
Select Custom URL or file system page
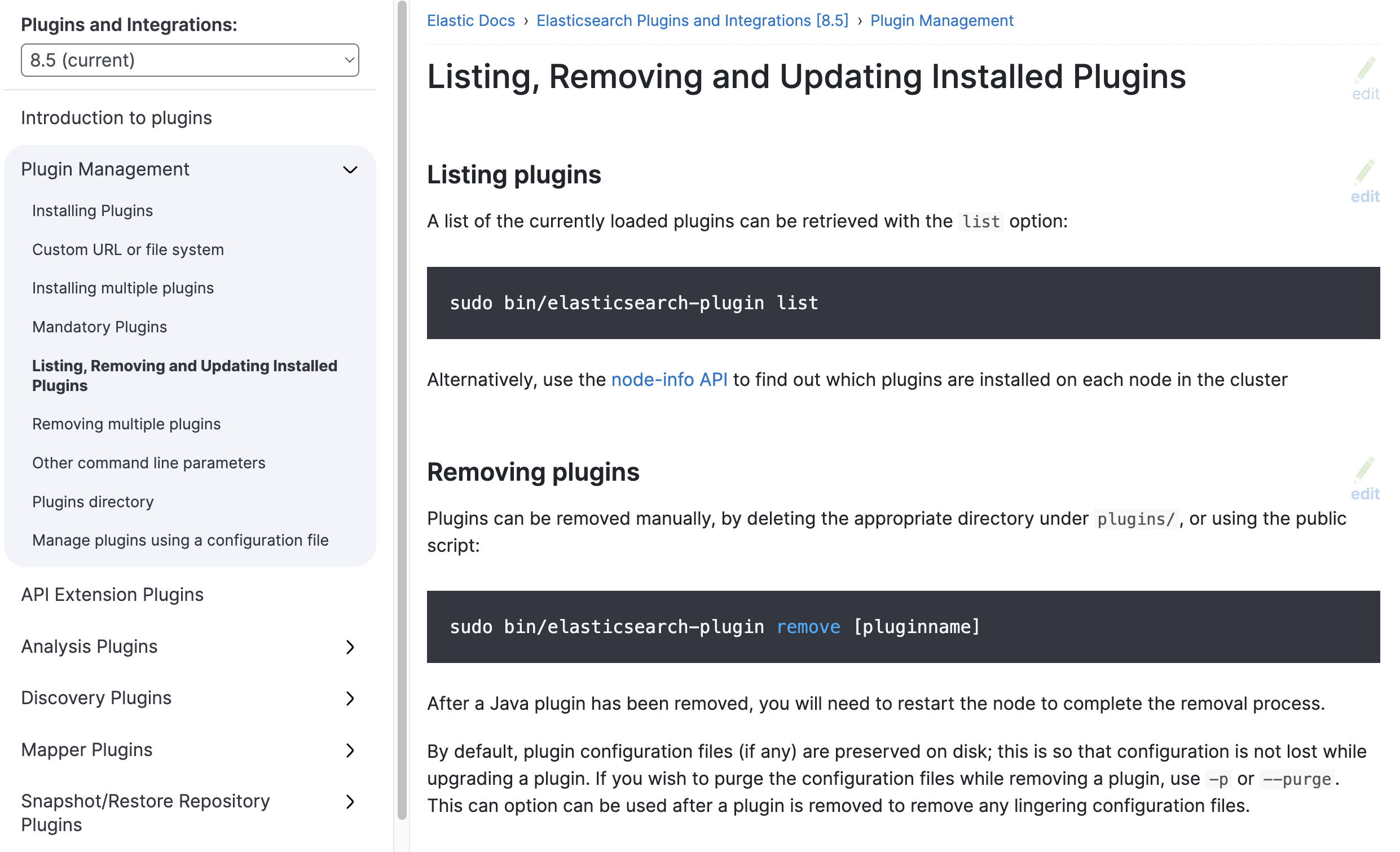pyautogui.click(x=128, y=249)
